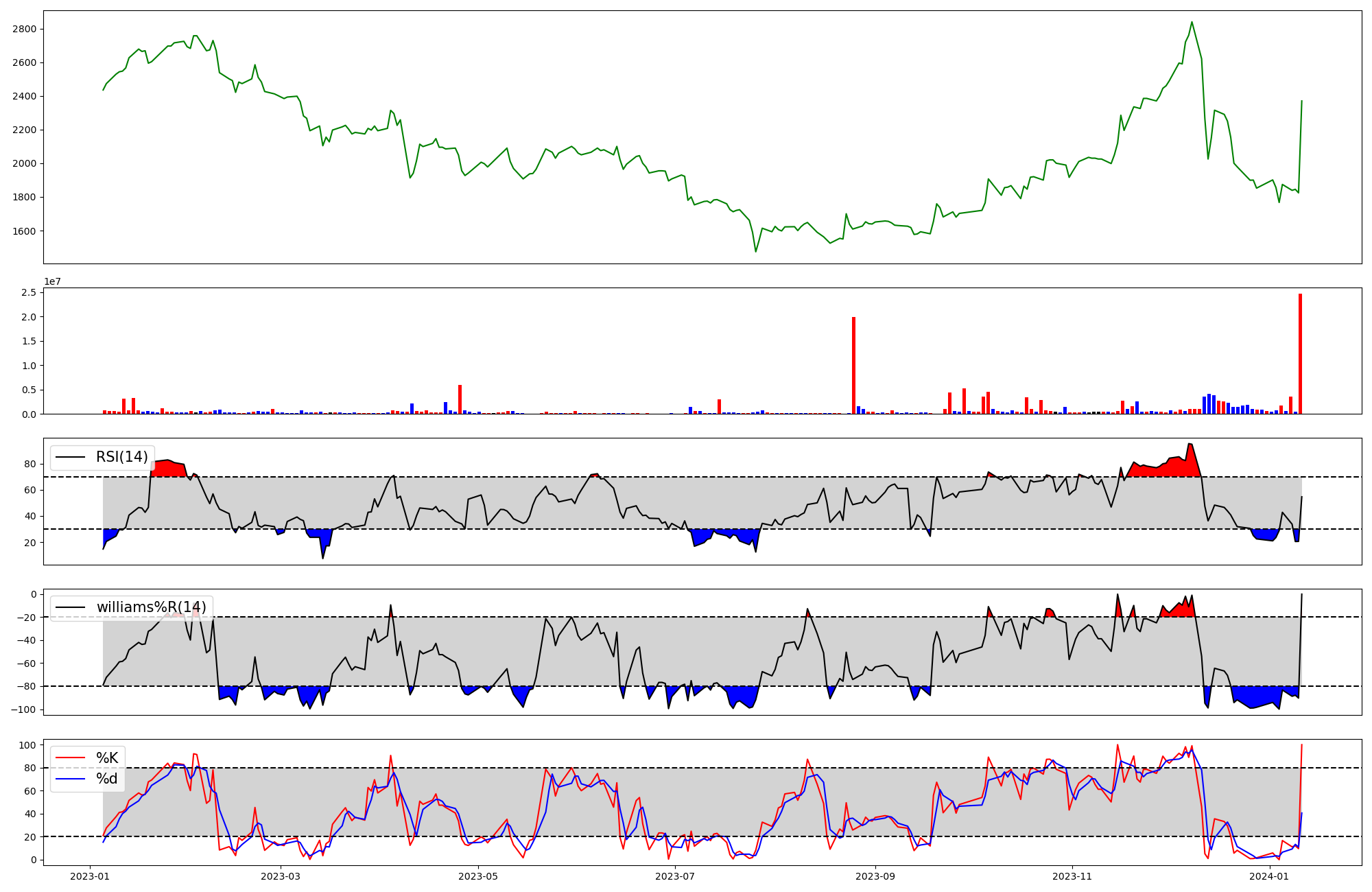Click the 2023-09 x-axis date label
Viewport: 1372px width, 892px height.
tap(875, 876)
